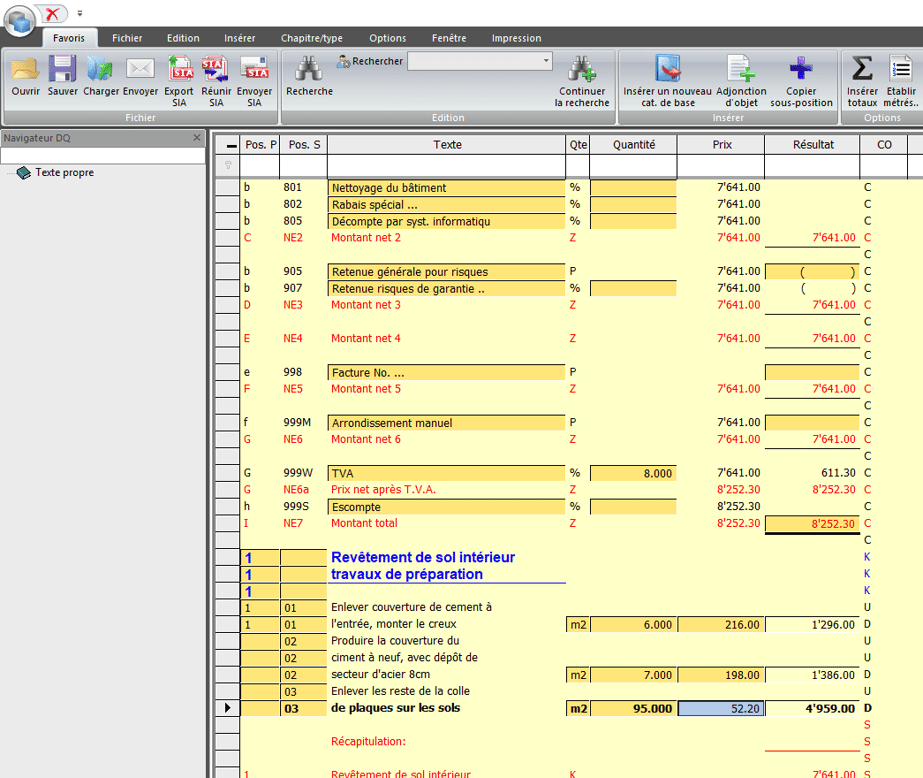Click the Sauver floppy disk icon
Screen dimensions: 923x778
(x=62, y=69)
